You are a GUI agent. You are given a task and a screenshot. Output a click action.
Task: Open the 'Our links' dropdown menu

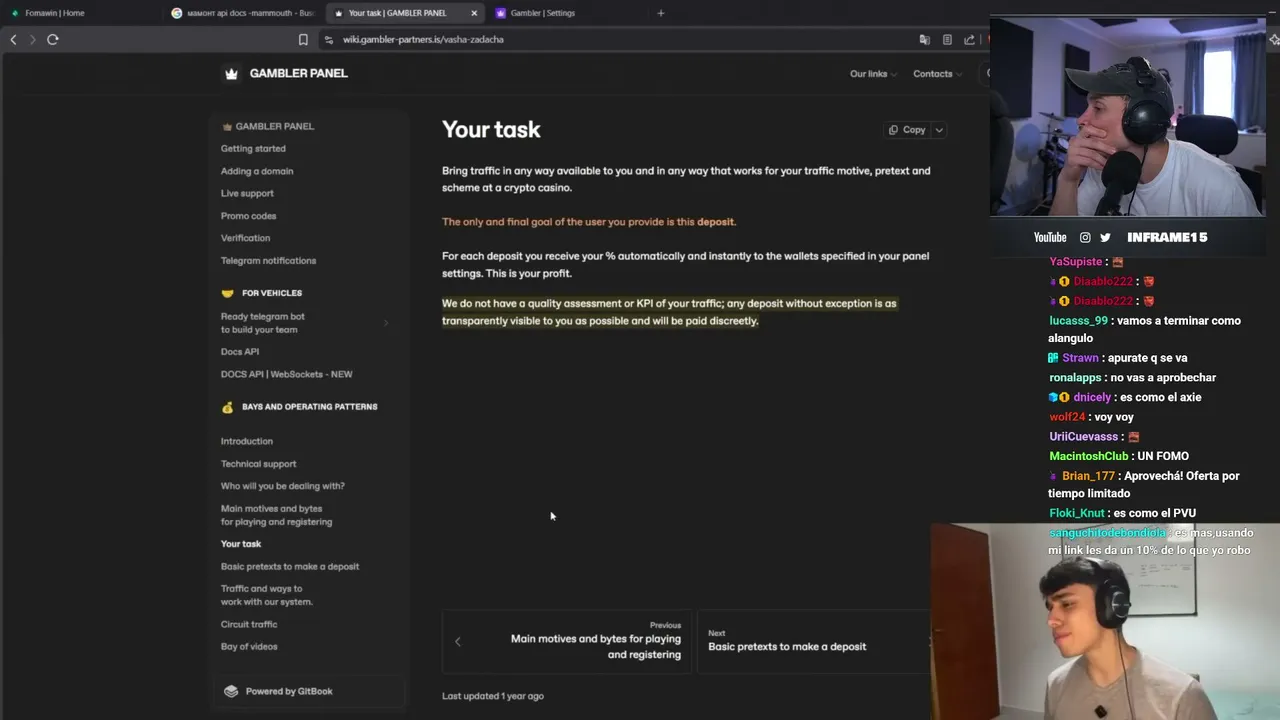[873, 74]
